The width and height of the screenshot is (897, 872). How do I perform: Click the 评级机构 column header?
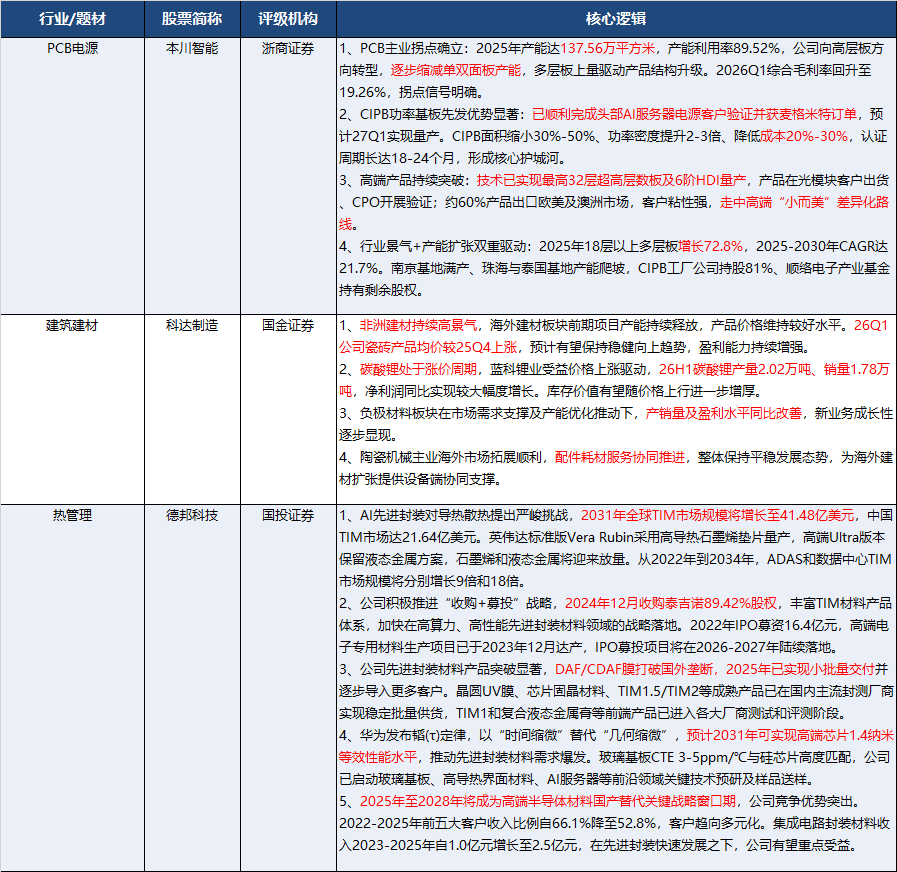coord(288,19)
